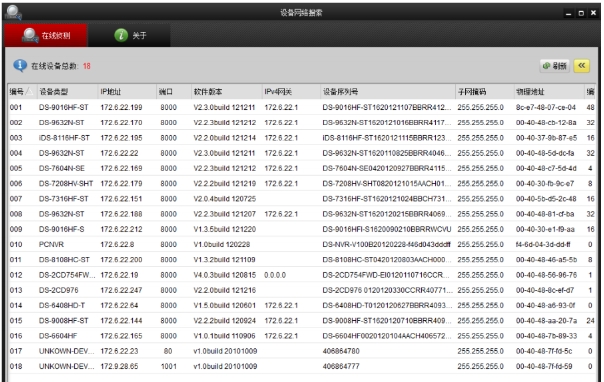Image resolution: width=604 pixels, height=382 pixels.
Task: Click version V2.0.4build 120725
Action: pos(225,199)
